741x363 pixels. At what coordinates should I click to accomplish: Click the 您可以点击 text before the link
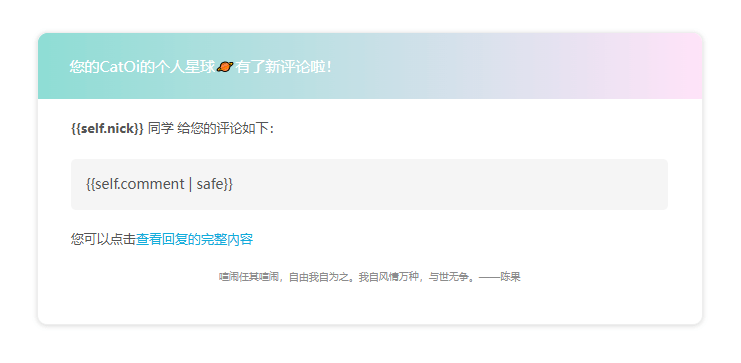[103, 240]
